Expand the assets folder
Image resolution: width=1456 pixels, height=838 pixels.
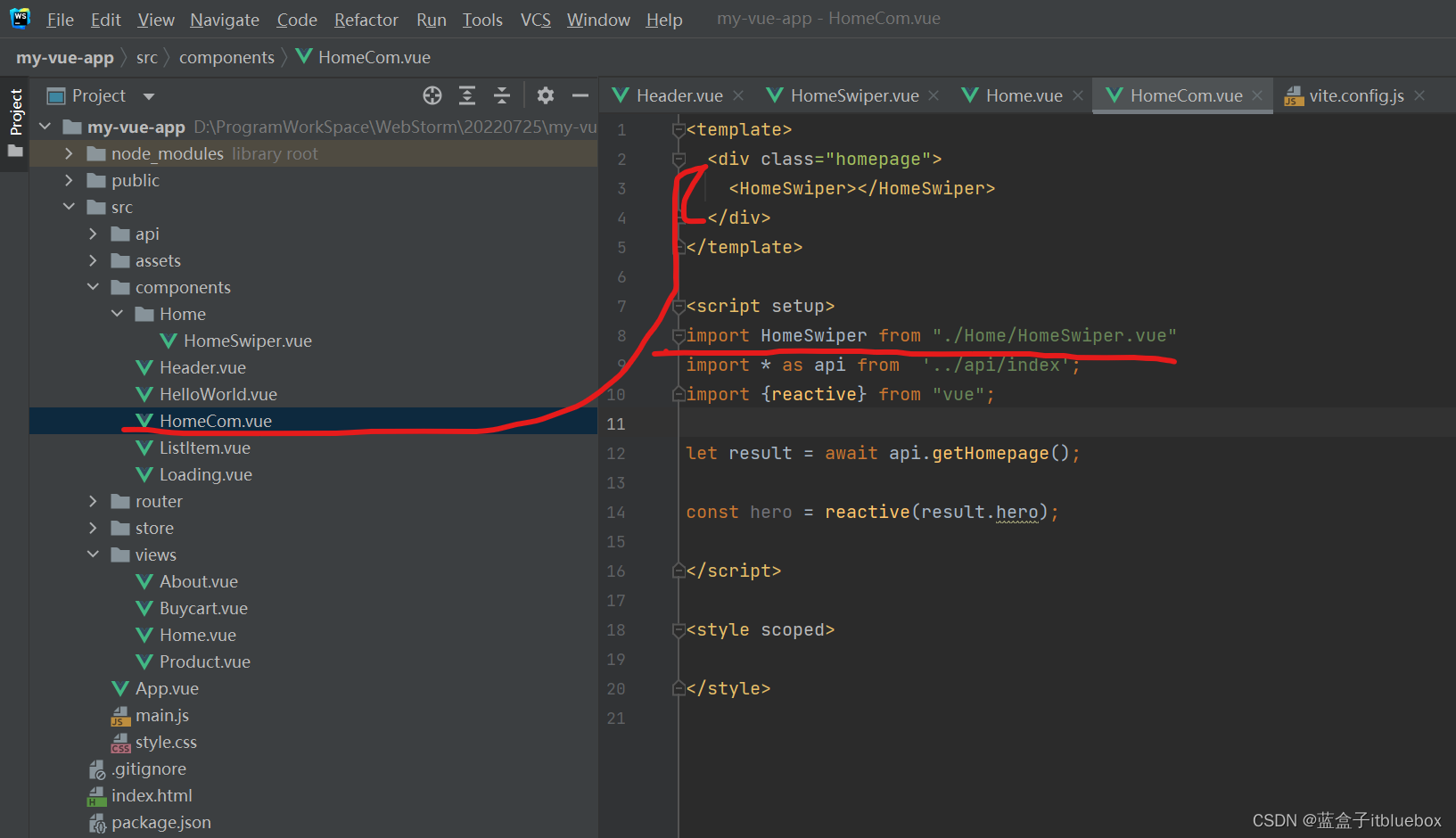click(x=93, y=260)
